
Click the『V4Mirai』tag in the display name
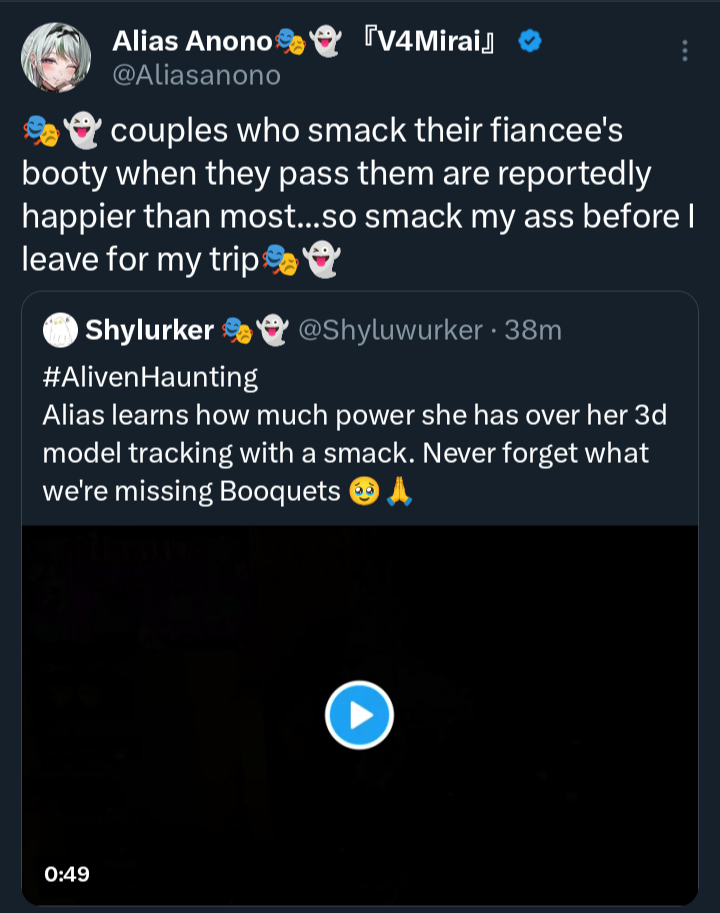click(429, 41)
